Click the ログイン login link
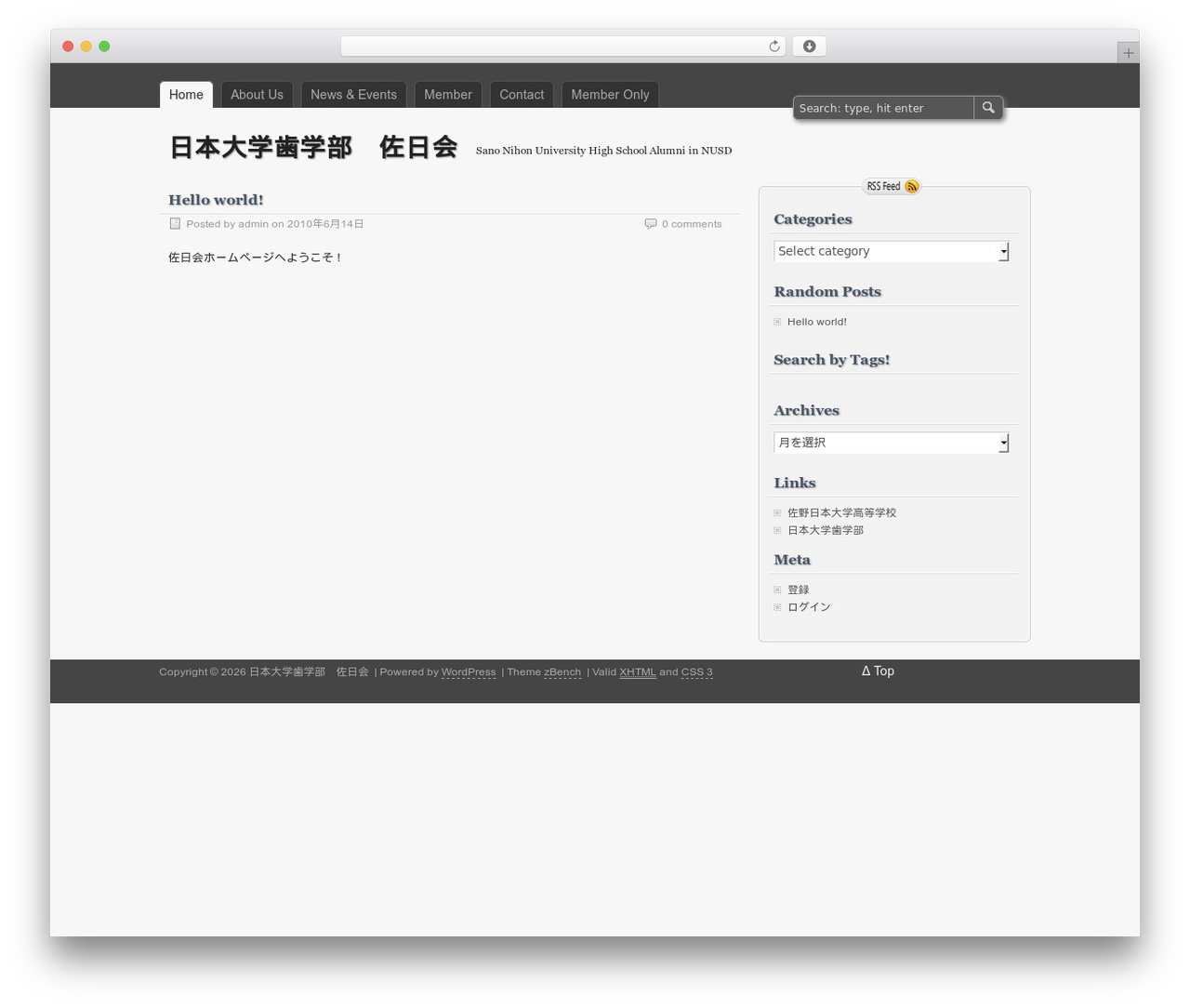The image size is (1190, 1008). tap(809, 607)
